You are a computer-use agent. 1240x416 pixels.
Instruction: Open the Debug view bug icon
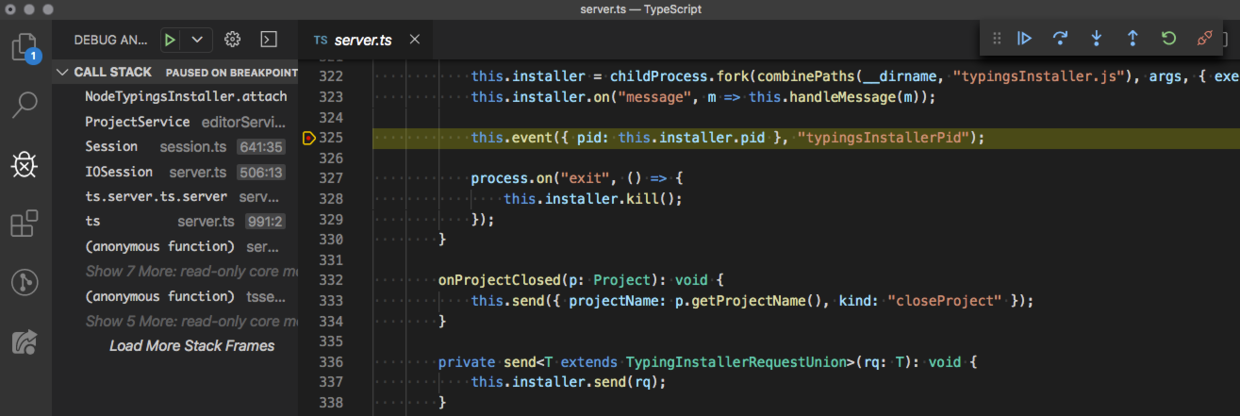(x=25, y=163)
